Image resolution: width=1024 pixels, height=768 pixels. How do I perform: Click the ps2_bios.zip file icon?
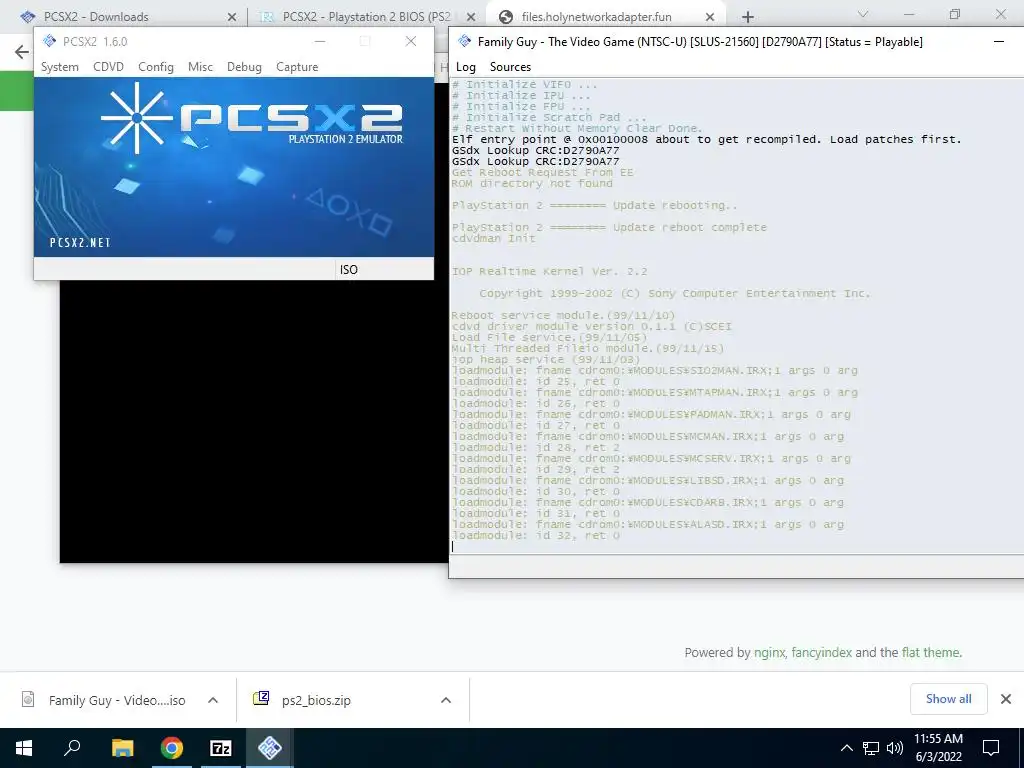click(261, 698)
